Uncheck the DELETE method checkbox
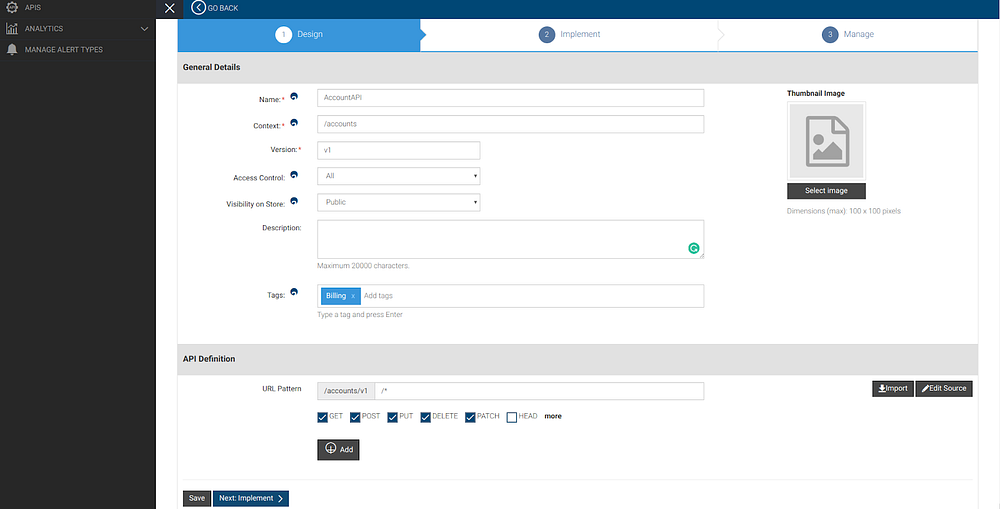Image resolution: width=1000 pixels, height=509 pixels. pos(425,417)
